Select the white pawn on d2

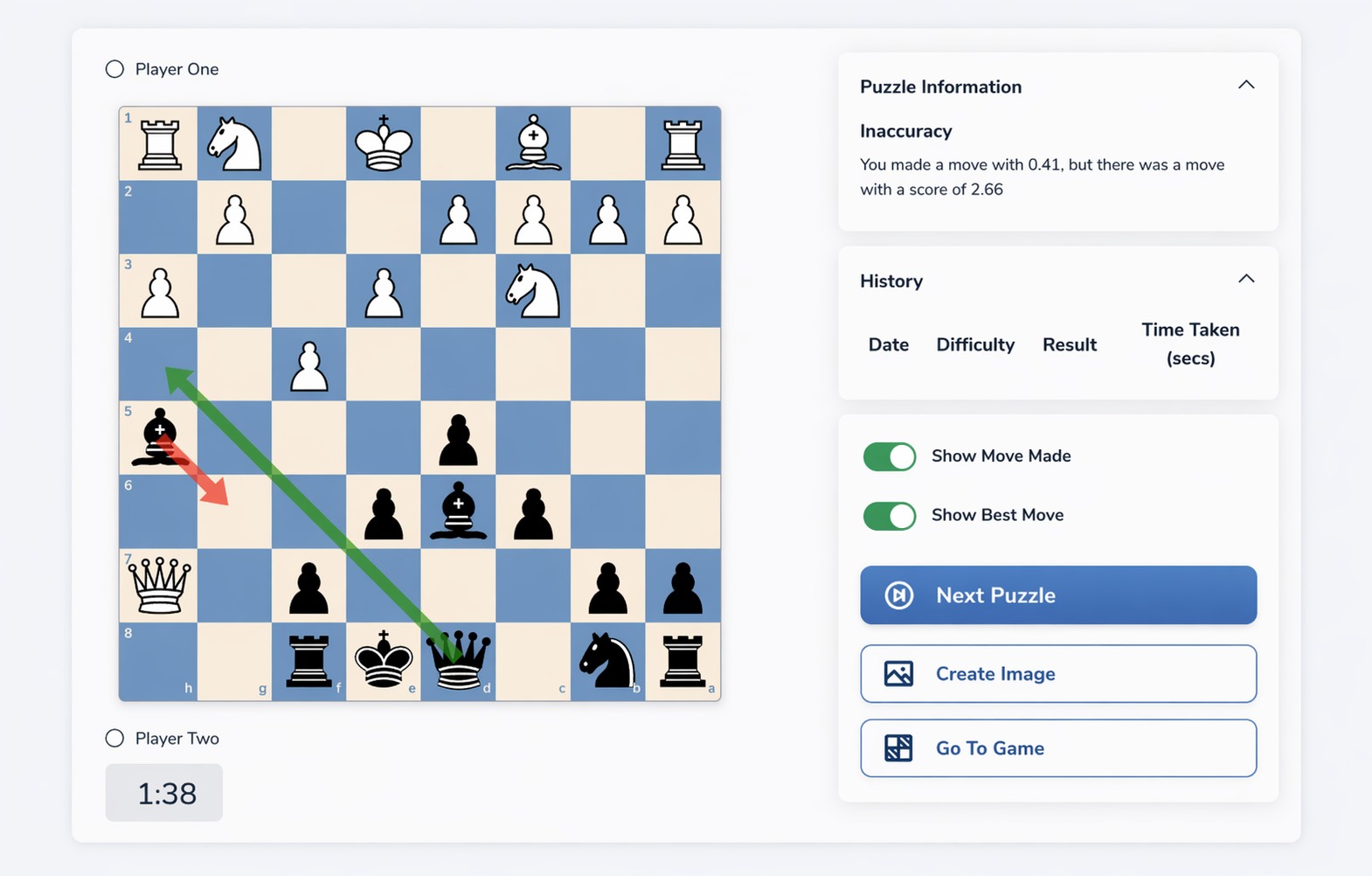[458, 219]
